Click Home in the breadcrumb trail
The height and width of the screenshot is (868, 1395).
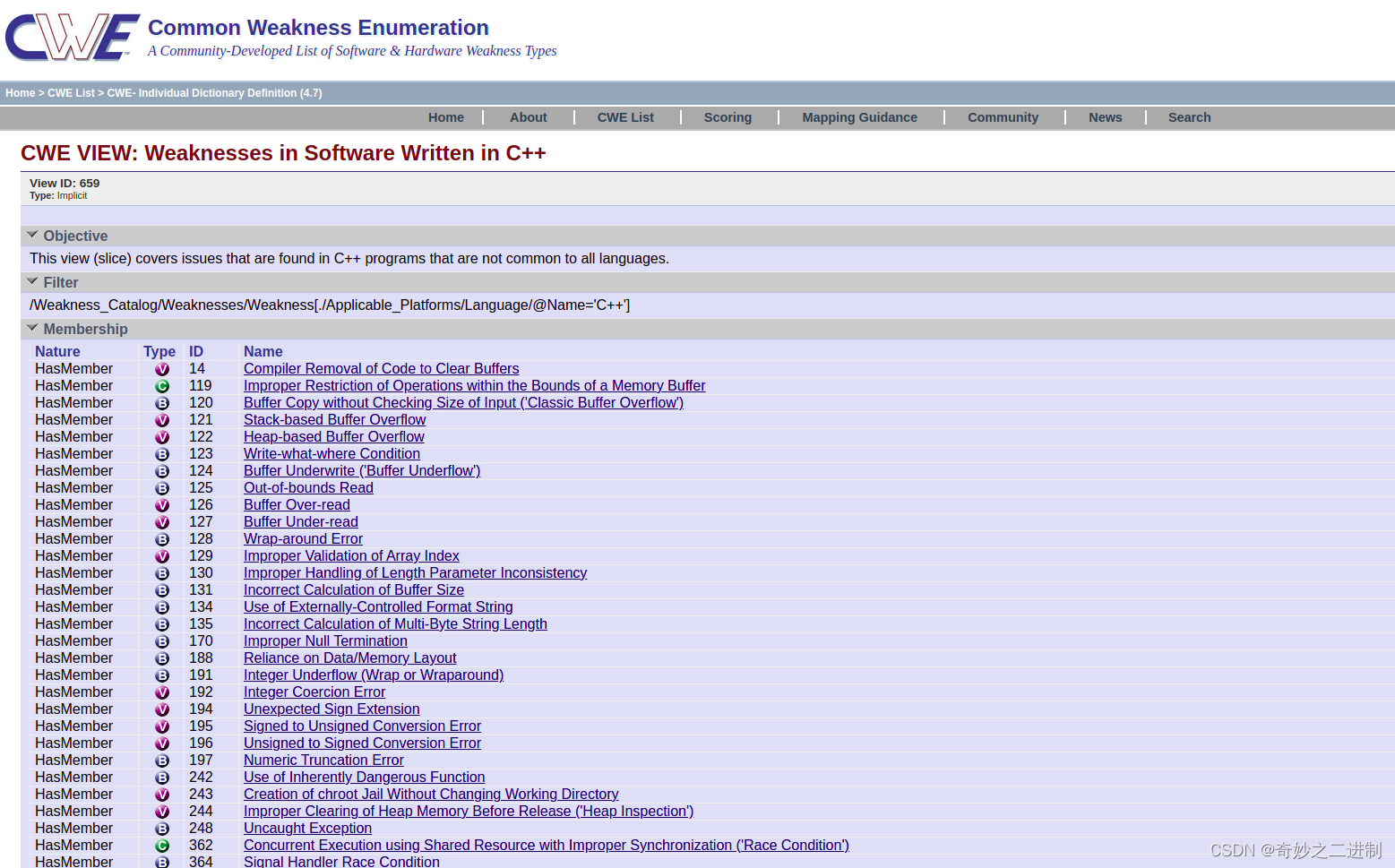pyautogui.click(x=20, y=93)
